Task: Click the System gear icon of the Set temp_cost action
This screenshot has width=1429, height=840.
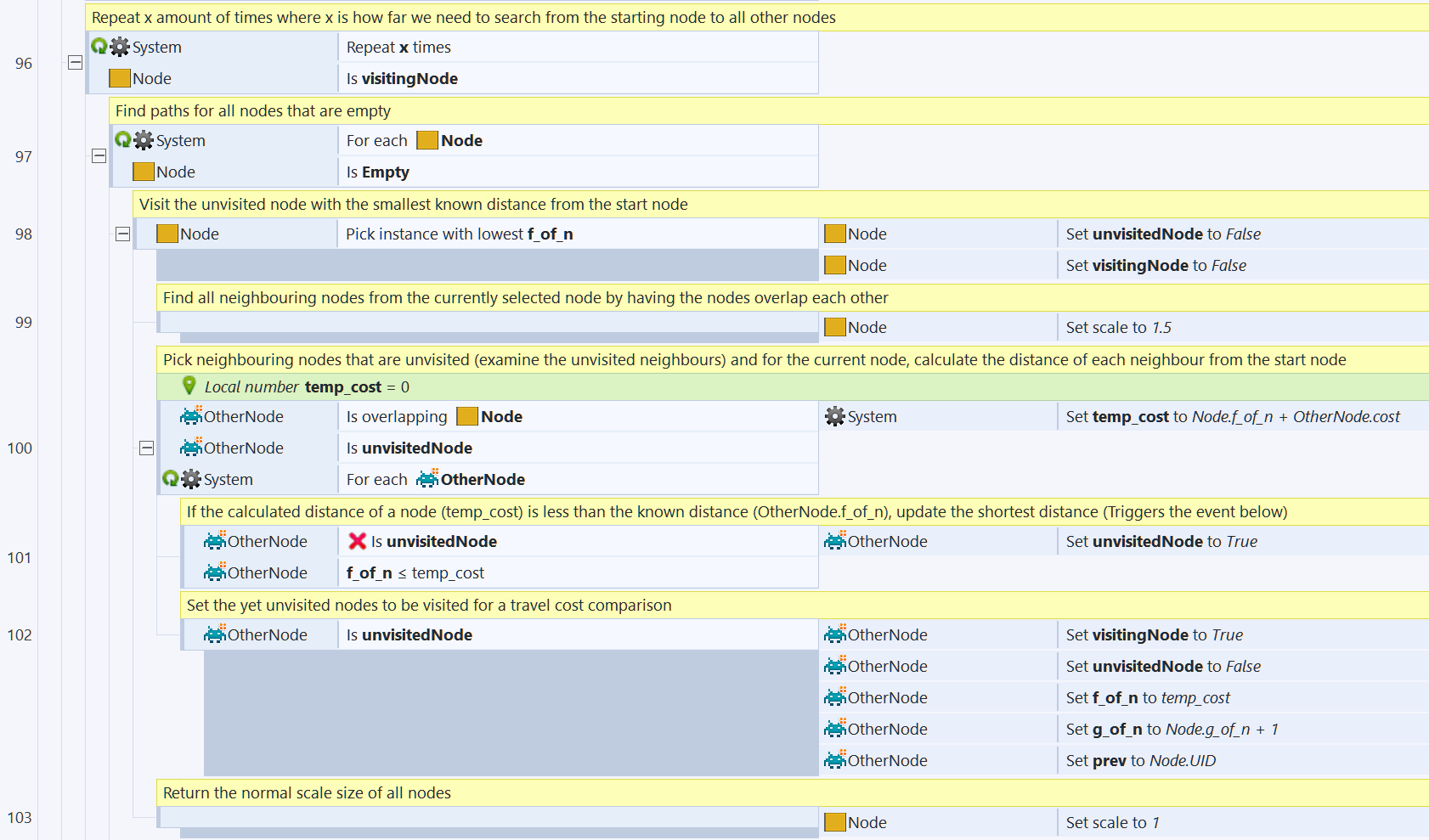Action: [835, 417]
